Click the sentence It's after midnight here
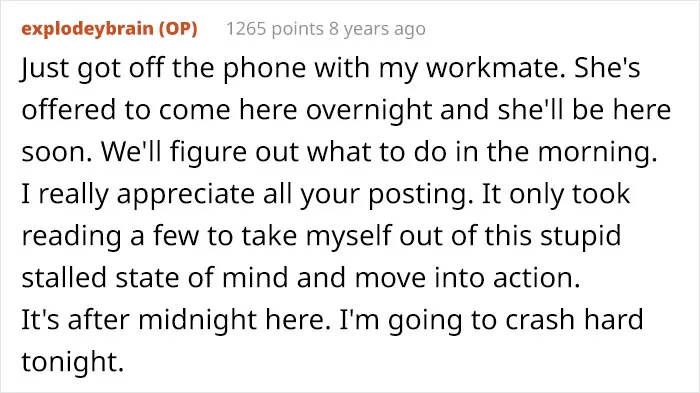Screen dimensions: 700x393 [176, 320]
